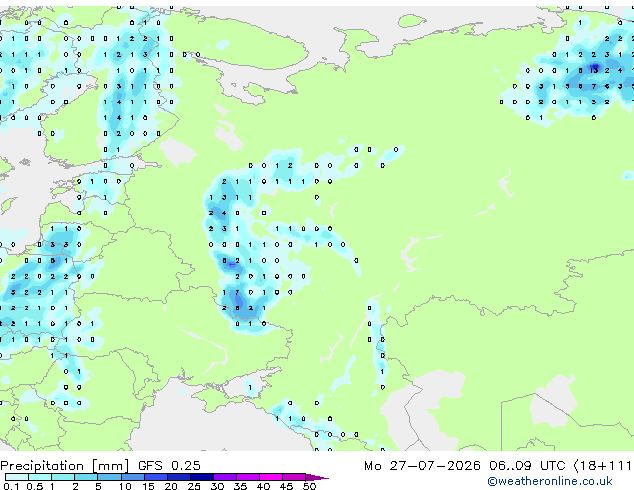The width and height of the screenshot is (634, 490).
Task: Click the legend label '0.1'
Action: (12, 486)
